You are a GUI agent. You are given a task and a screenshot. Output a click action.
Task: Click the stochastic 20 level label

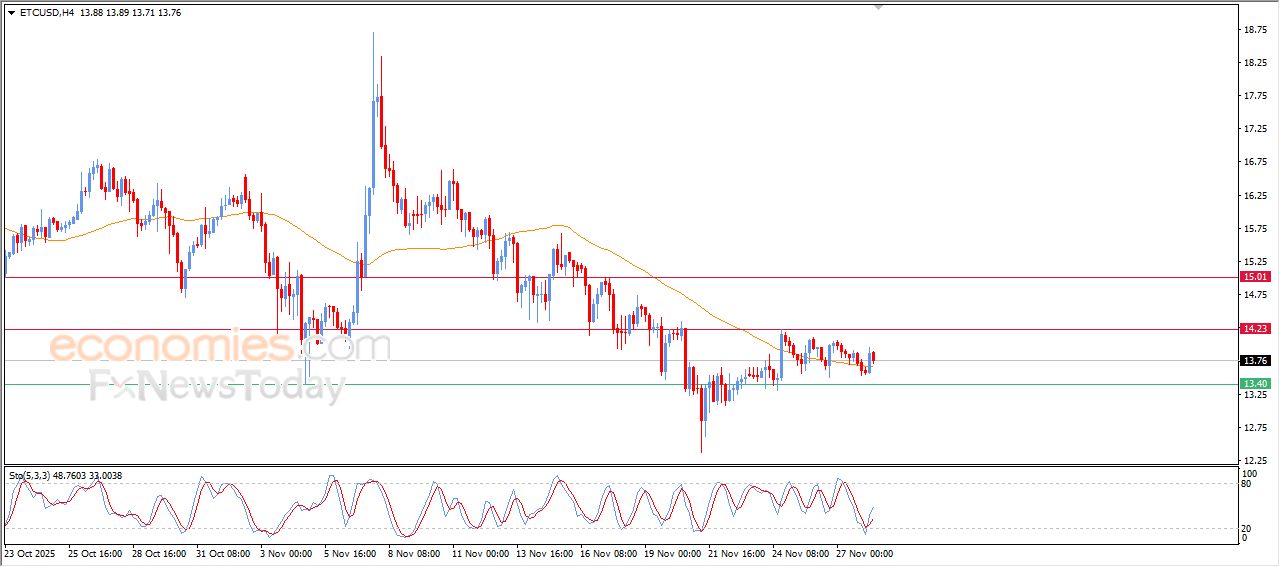1245,528
